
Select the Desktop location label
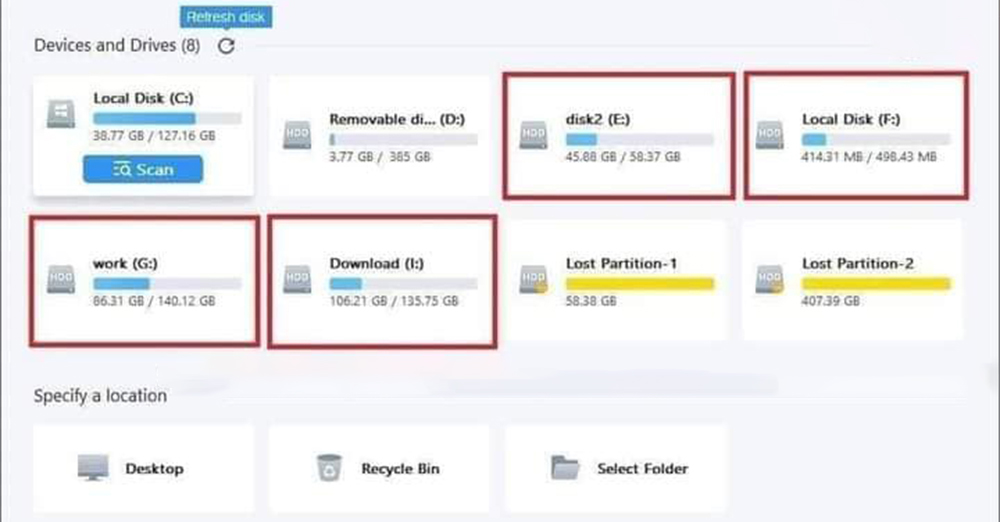[154, 468]
